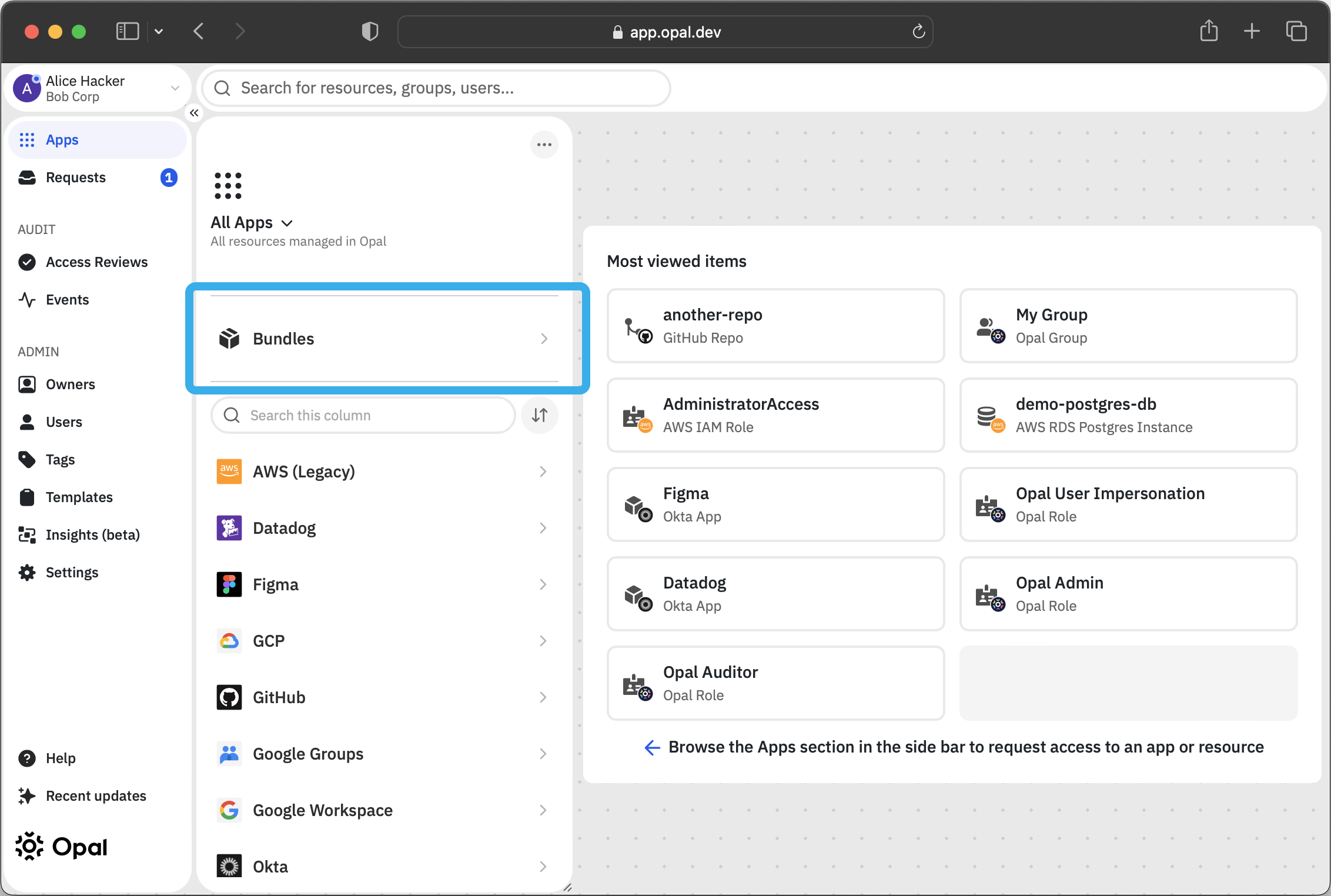Click the Google Groups icon
This screenshot has height=896, width=1331.
[x=229, y=754]
